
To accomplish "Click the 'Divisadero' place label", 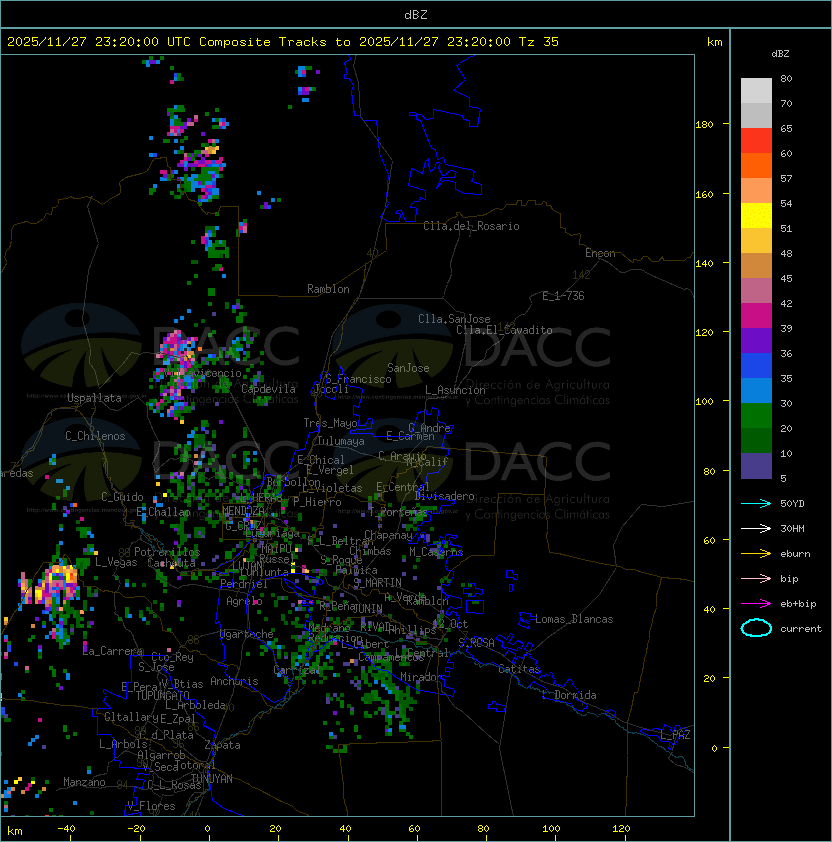I will 445,496.
